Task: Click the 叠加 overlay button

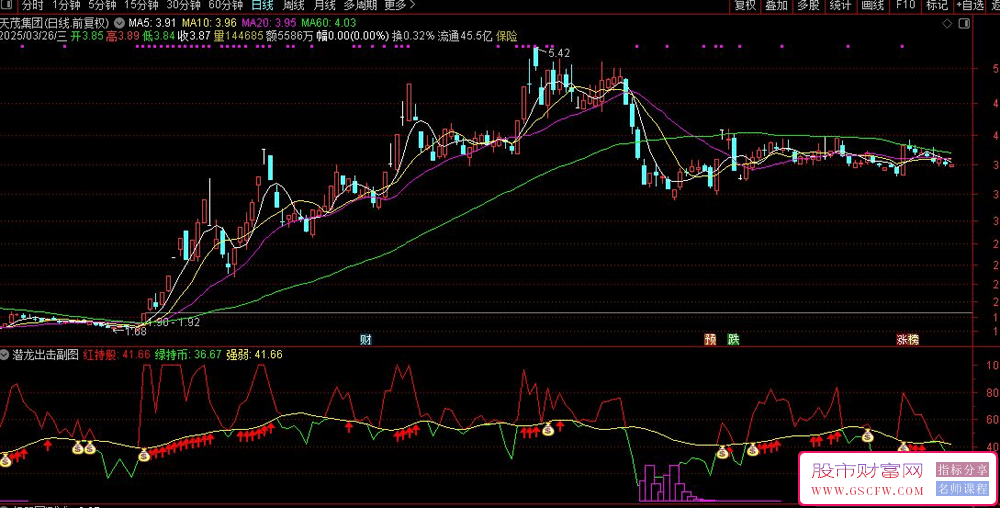Action: 776,6
